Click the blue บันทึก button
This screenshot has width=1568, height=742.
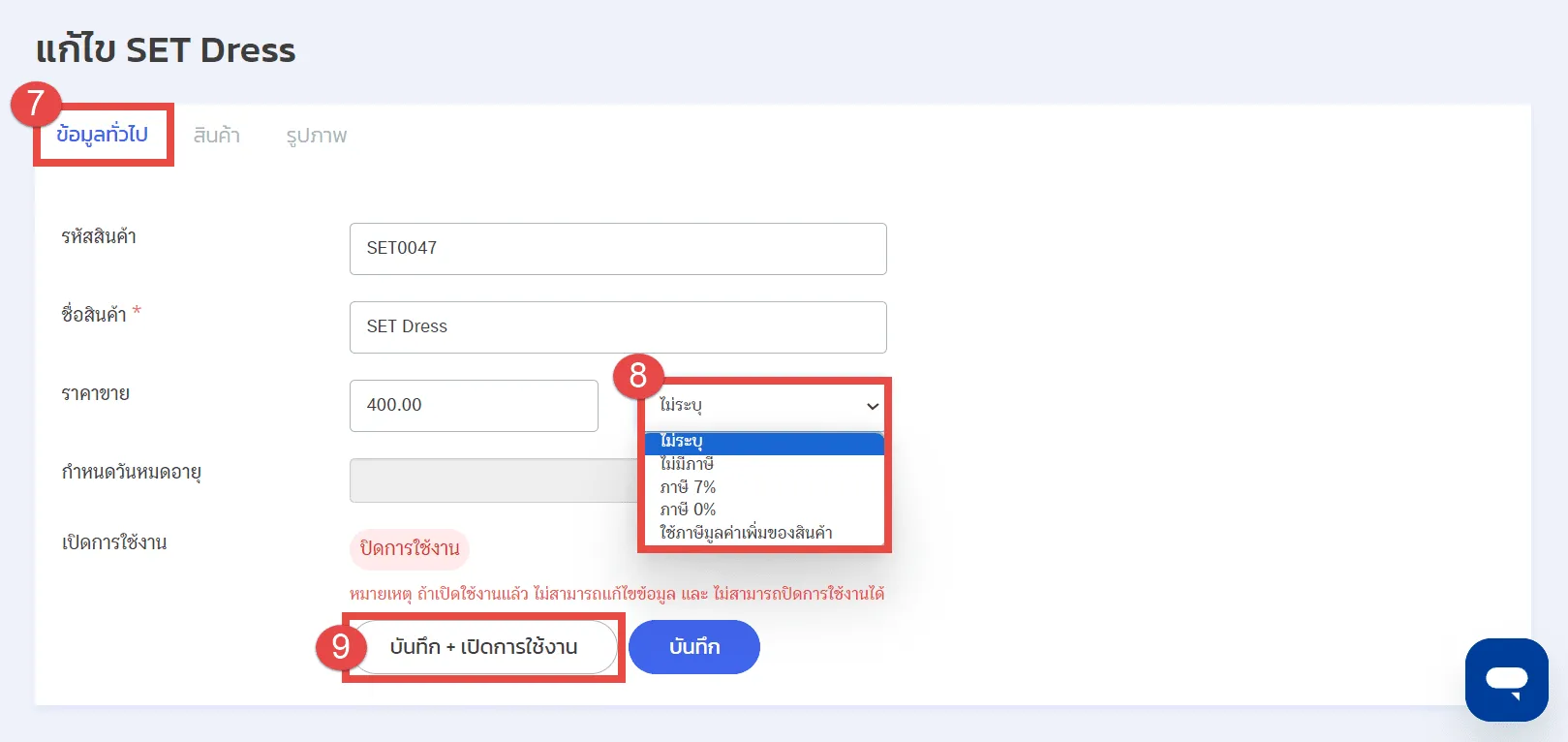693,647
